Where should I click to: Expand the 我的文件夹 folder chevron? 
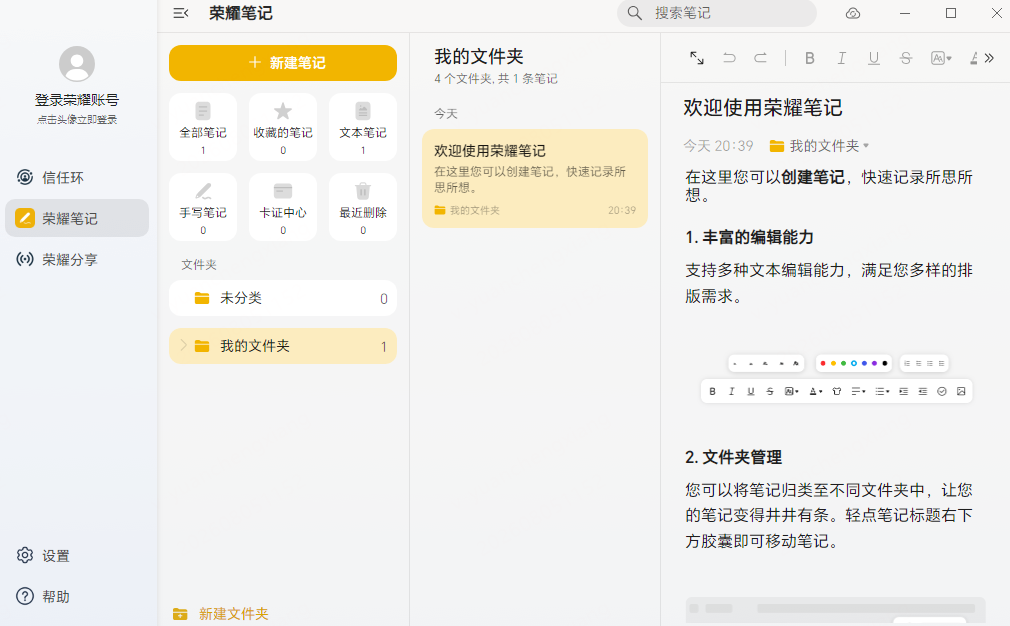point(183,345)
